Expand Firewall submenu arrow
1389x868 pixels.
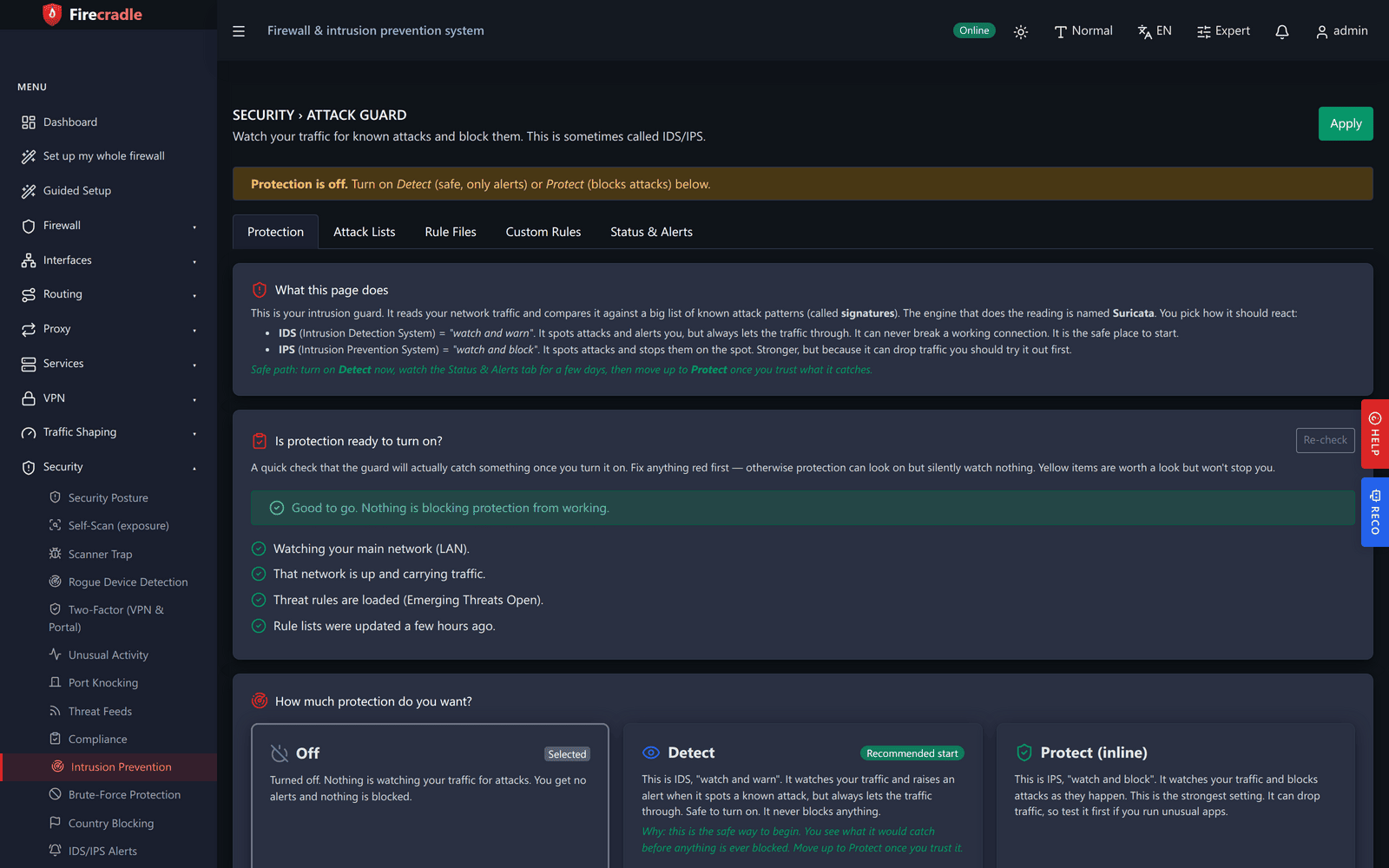click(x=194, y=227)
